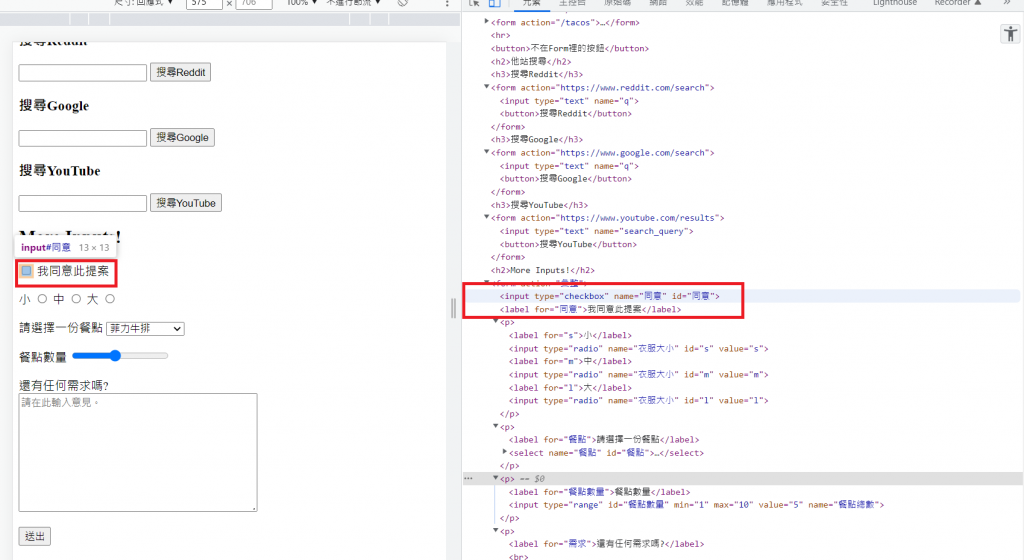
Task: Adjust the 餐點數量 range slider
Action: (120, 356)
